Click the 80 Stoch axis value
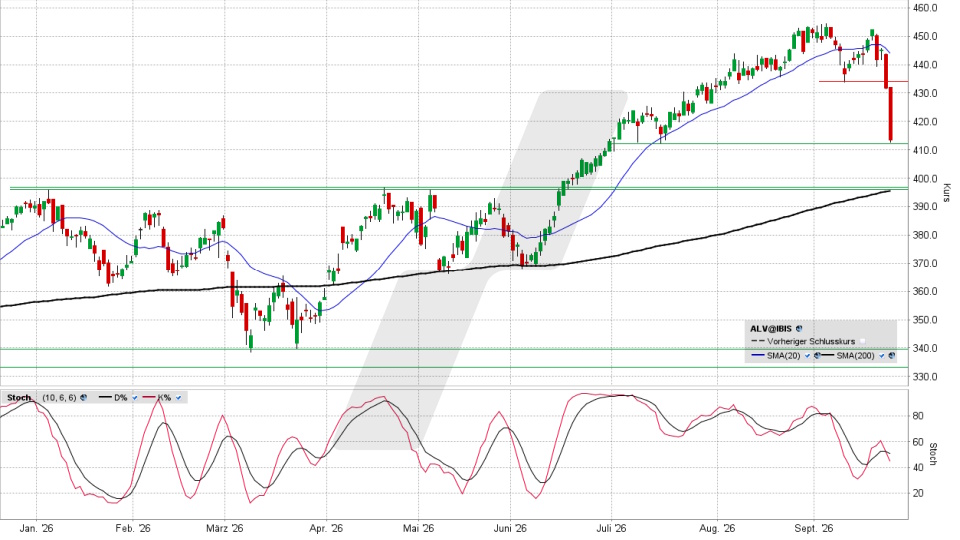 coord(918,416)
